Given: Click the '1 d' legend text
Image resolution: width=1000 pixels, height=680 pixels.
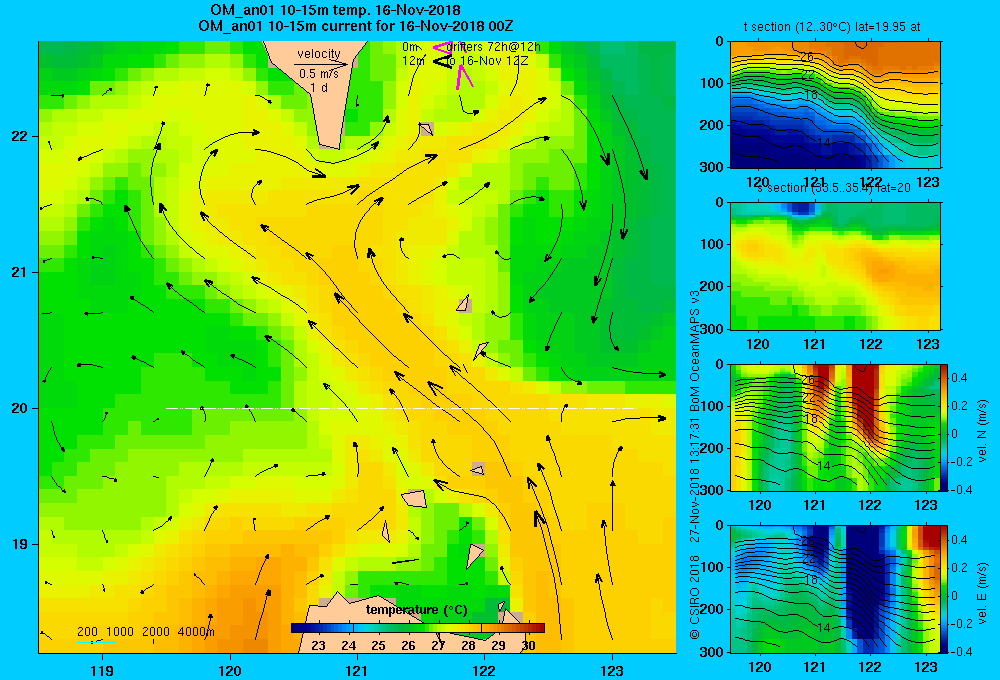Looking at the screenshot, I should (319, 87).
